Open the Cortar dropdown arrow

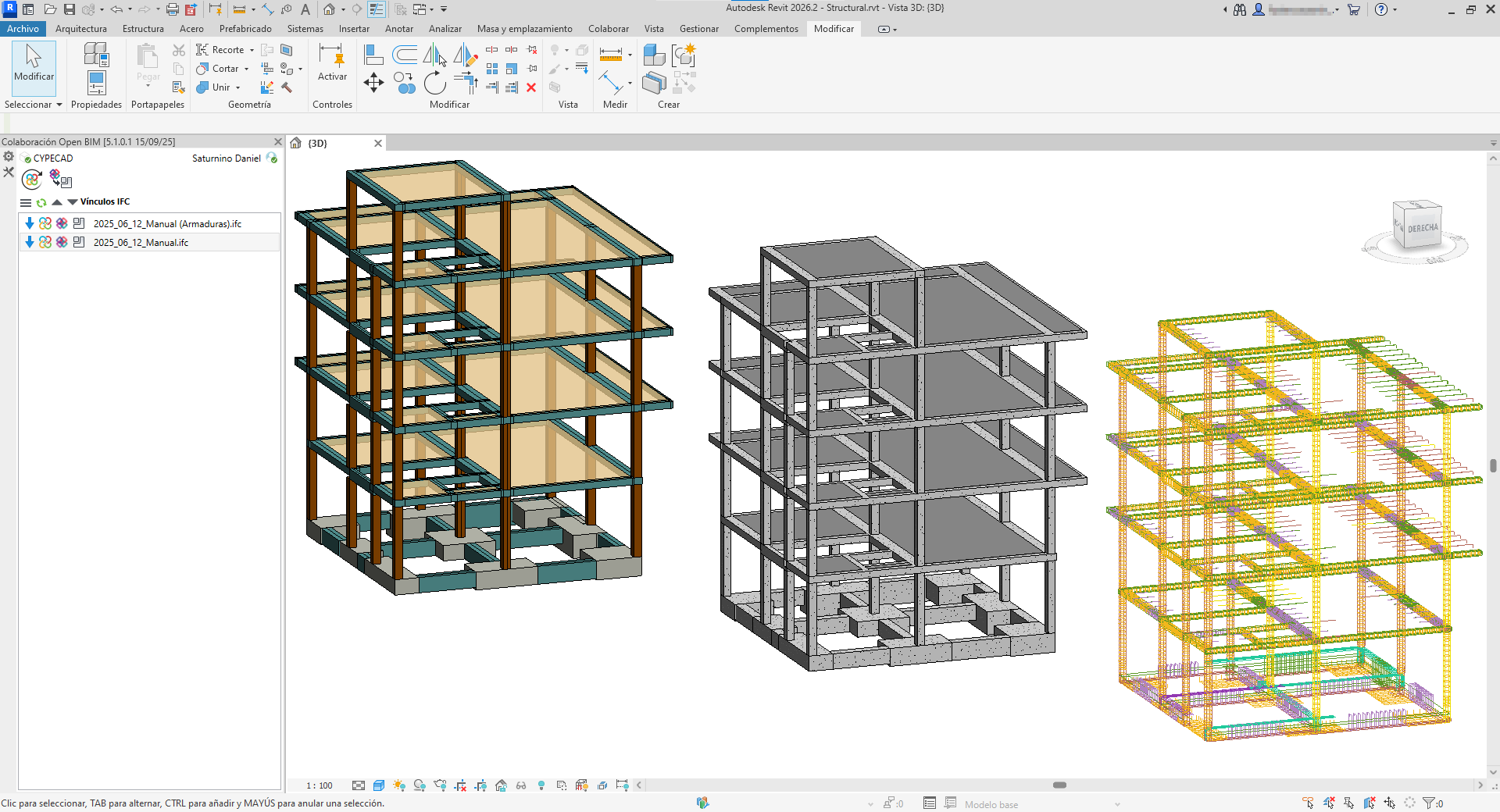tap(247, 69)
